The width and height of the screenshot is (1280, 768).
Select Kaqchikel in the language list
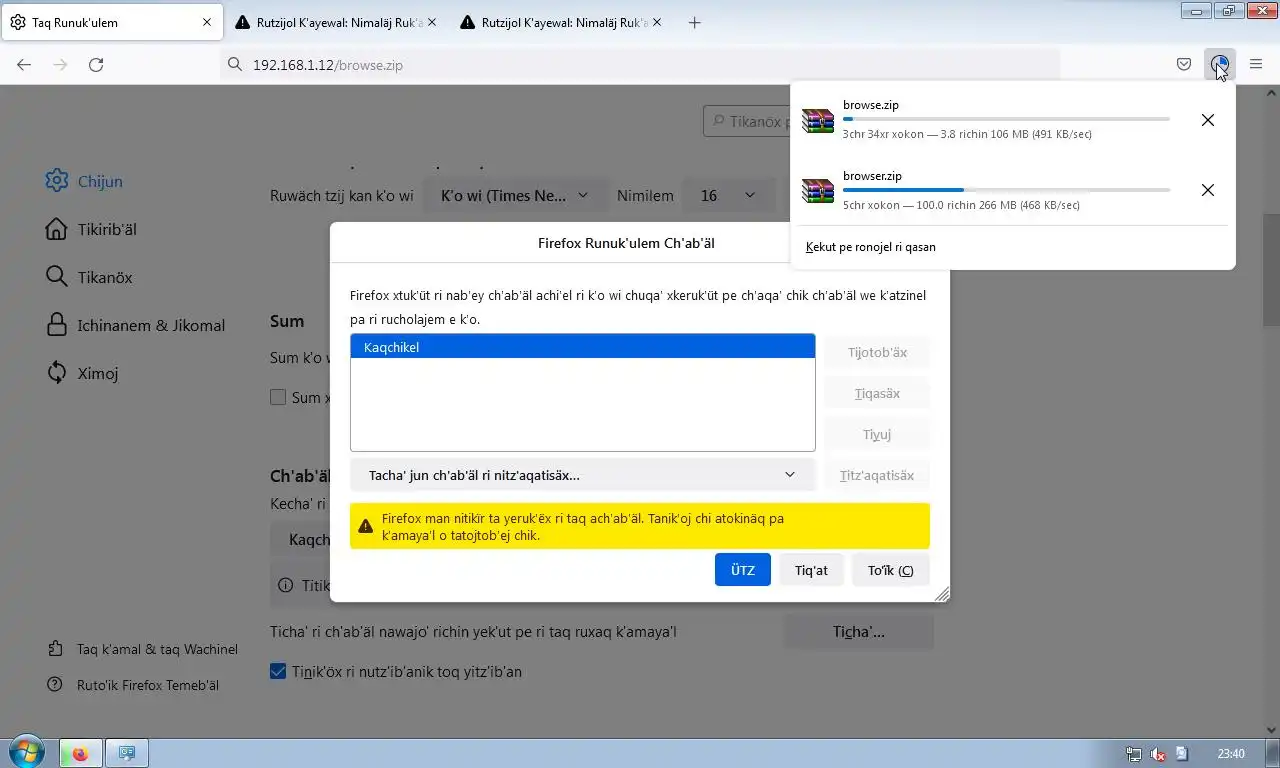[x=582, y=347]
